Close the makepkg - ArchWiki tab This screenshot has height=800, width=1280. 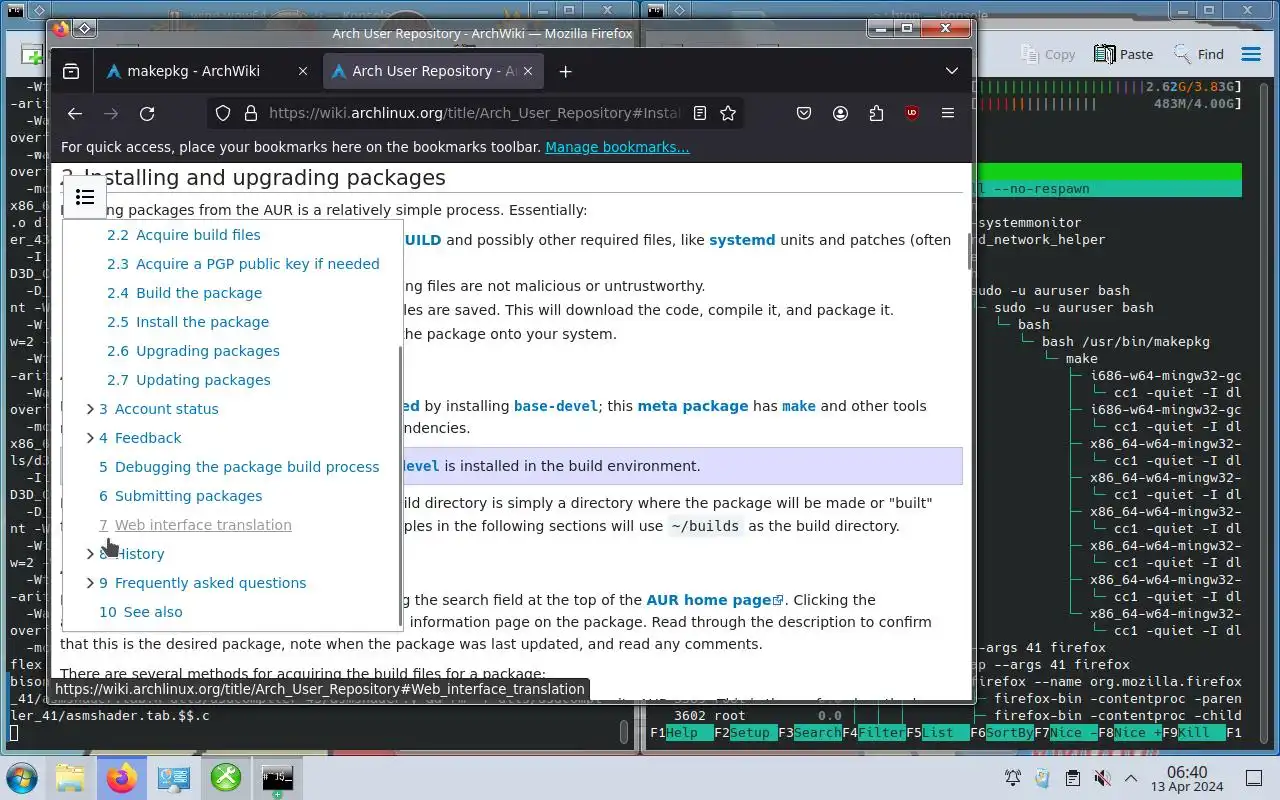point(303,71)
